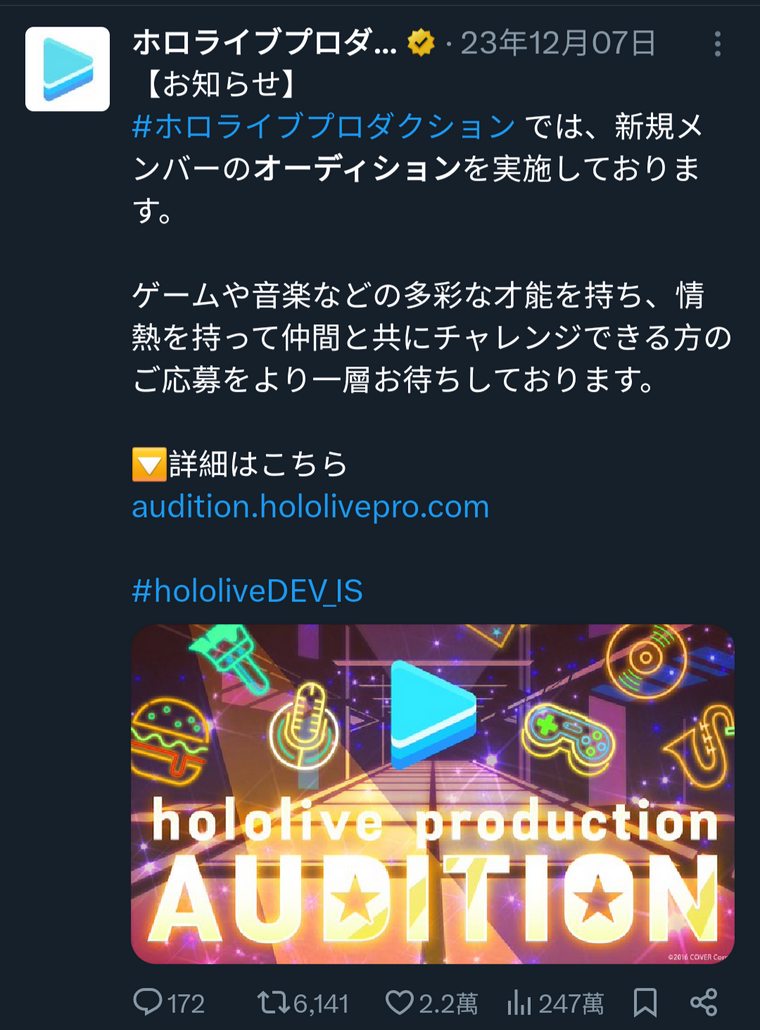Like the post with heart icon
The height and width of the screenshot is (1030, 760).
coord(399,1002)
